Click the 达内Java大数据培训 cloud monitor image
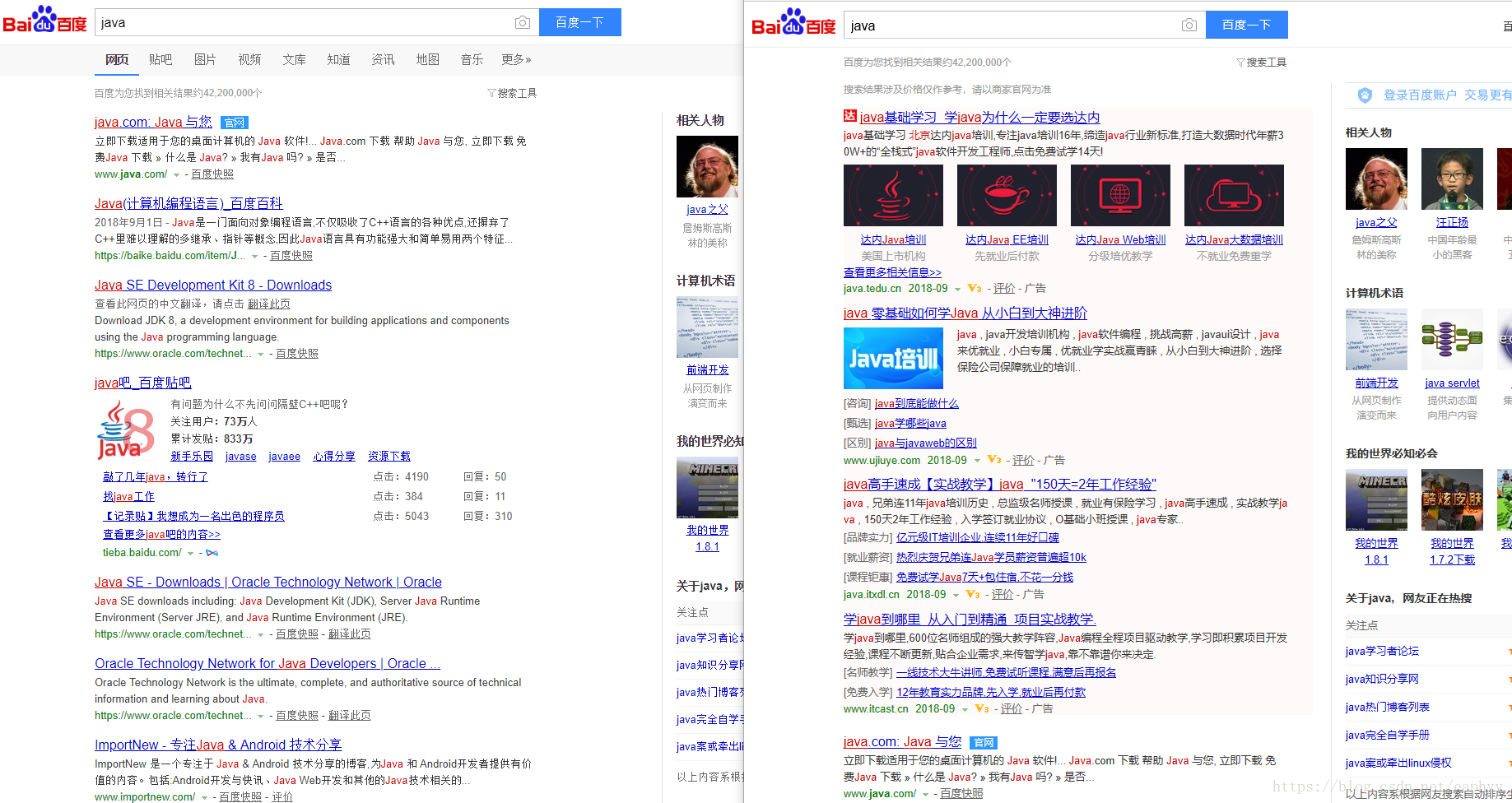The image size is (1512, 803). pyautogui.click(x=1234, y=195)
